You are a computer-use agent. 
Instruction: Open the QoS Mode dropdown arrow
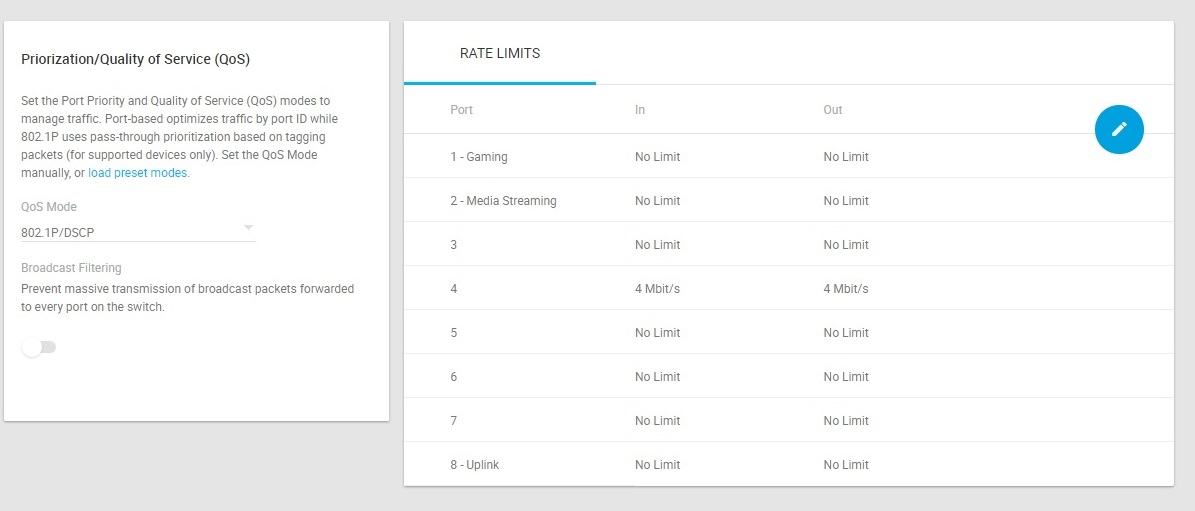pos(249,228)
